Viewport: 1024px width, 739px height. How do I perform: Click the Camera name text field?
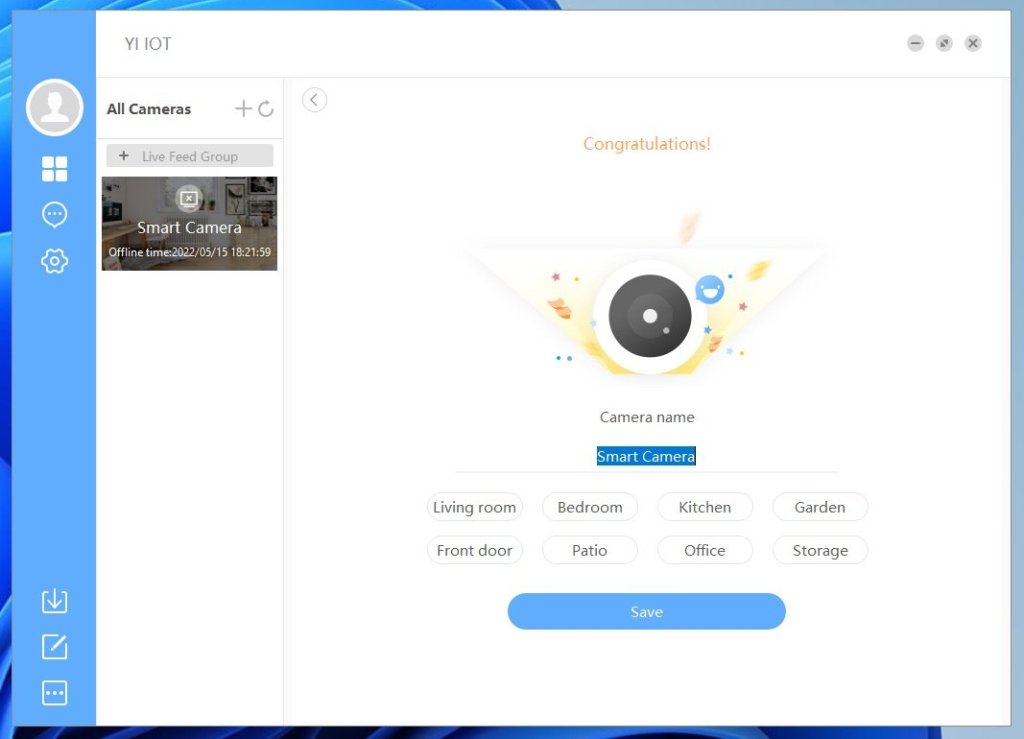click(x=646, y=457)
